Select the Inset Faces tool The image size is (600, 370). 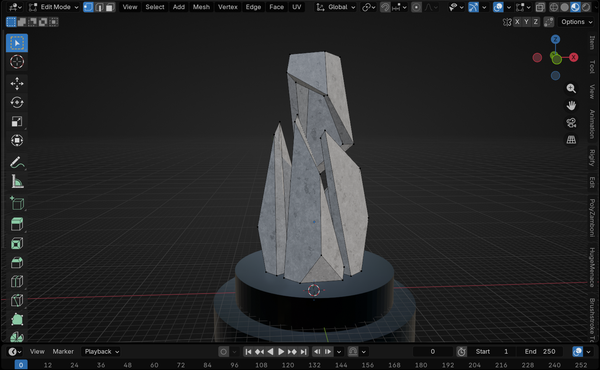click(x=17, y=244)
